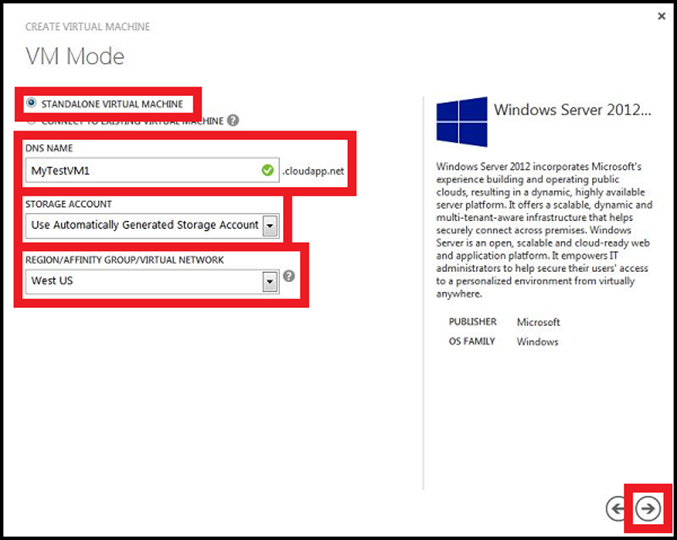This screenshot has width=677, height=540.
Task: Click the DNS NAME label
Action: [x=49, y=148]
